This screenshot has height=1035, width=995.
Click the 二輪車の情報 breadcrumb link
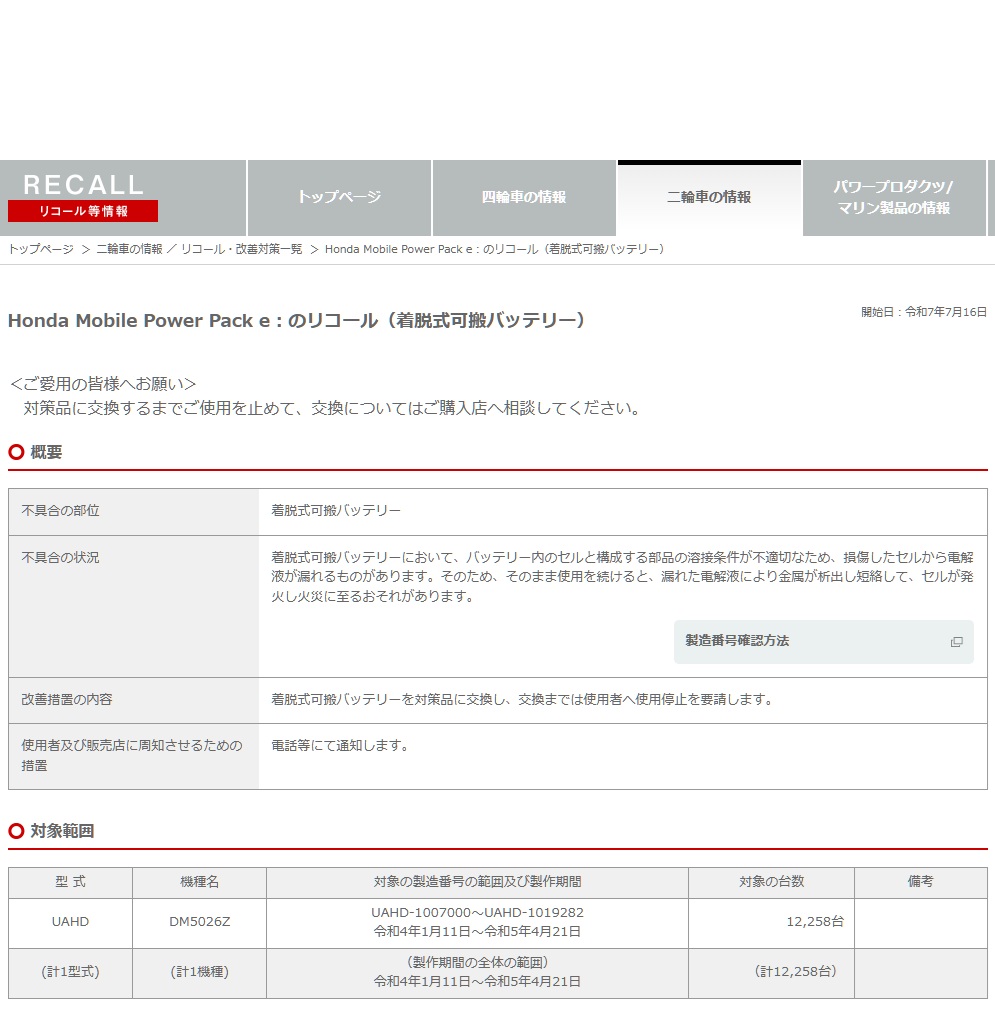tap(129, 249)
